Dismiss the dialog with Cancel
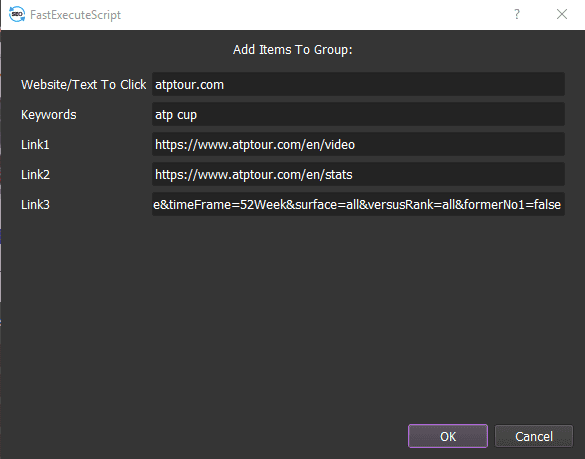 click(534, 436)
